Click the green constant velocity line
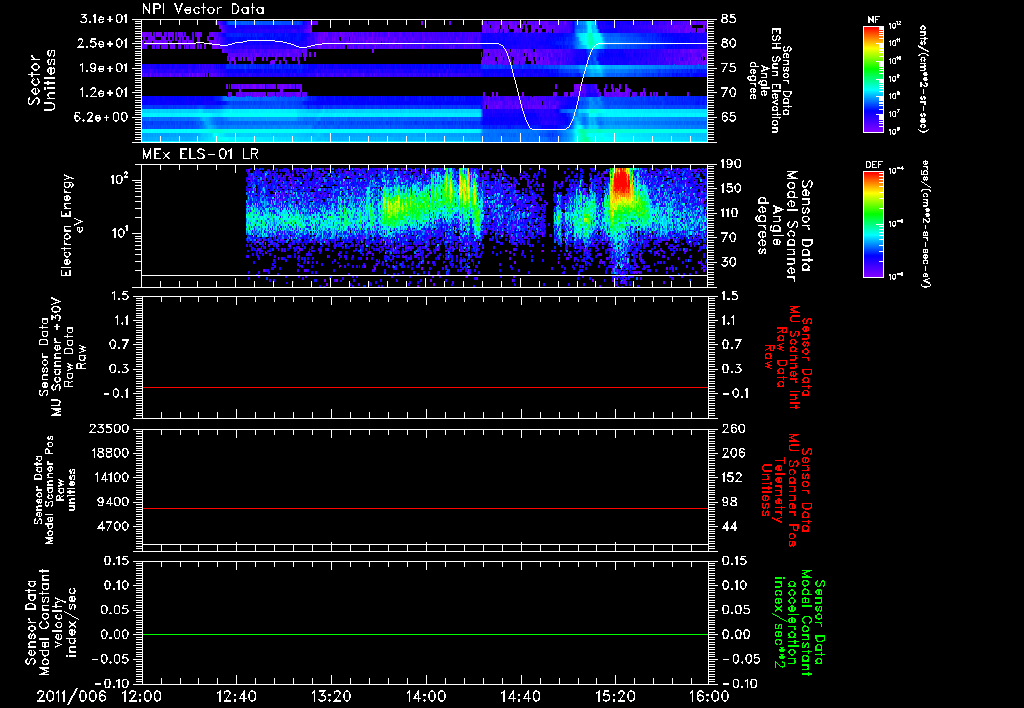The height and width of the screenshot is (708, 1024). coord(425,634)
